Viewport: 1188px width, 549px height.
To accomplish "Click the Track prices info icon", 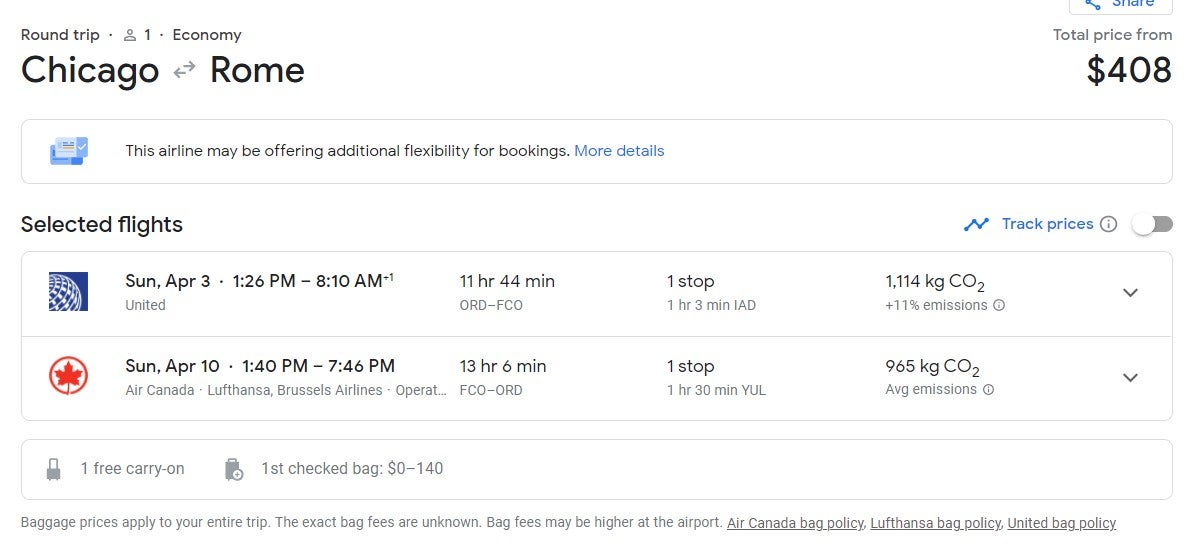I will click(1108, 224).
